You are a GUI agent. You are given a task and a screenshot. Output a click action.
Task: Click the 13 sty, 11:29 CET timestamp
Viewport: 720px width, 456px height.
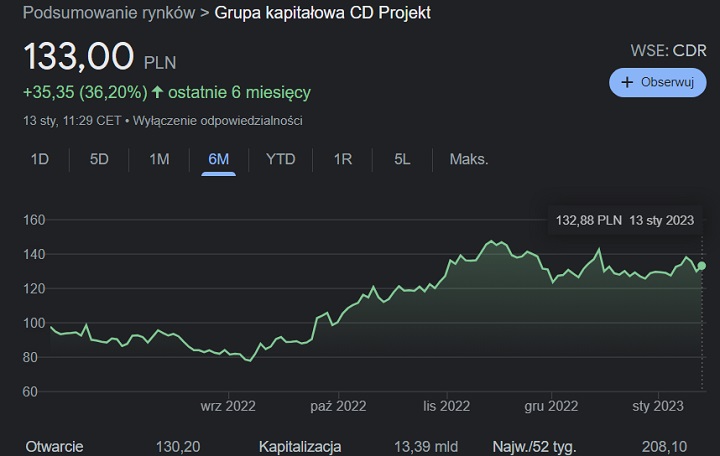72,121
